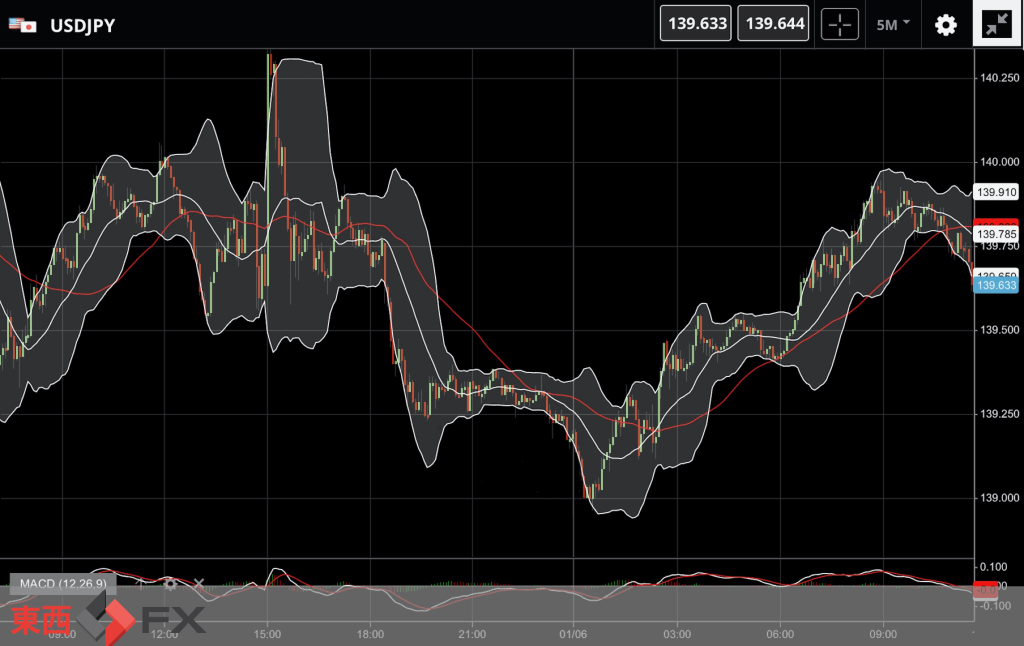Viewport: 1024px width, 646px height.
Task: Open the 5M timeframe dropdown
Action: click(x=893, y=24)
